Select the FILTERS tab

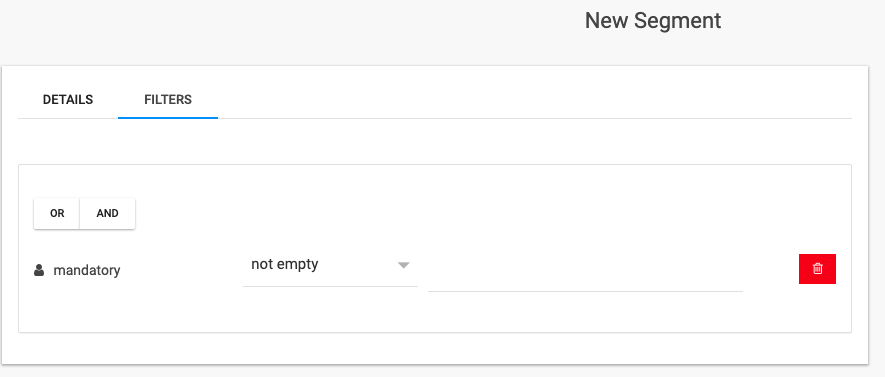click(168, 100)
